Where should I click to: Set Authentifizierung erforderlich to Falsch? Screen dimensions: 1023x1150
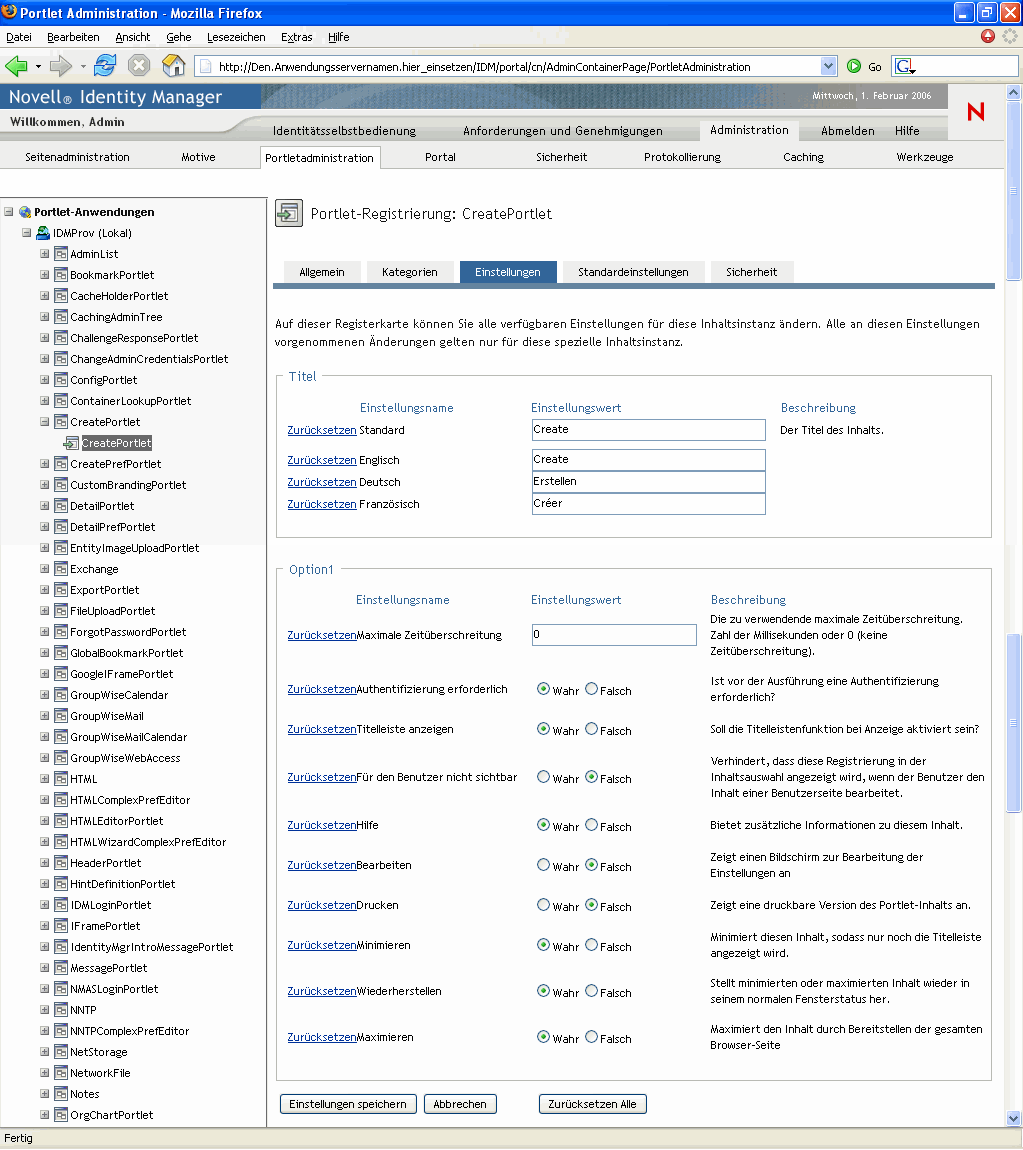(x=592, y=689)
